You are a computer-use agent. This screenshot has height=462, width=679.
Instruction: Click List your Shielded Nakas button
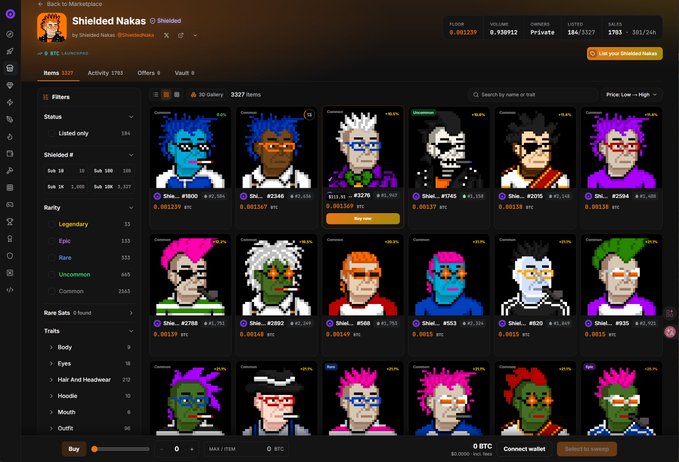(624, 53)
